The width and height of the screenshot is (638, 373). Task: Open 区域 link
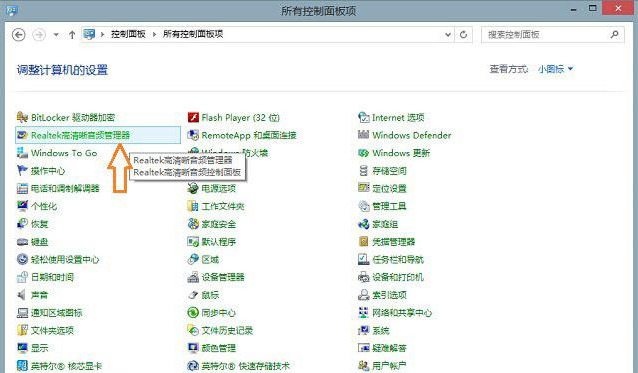pos(210,259)
